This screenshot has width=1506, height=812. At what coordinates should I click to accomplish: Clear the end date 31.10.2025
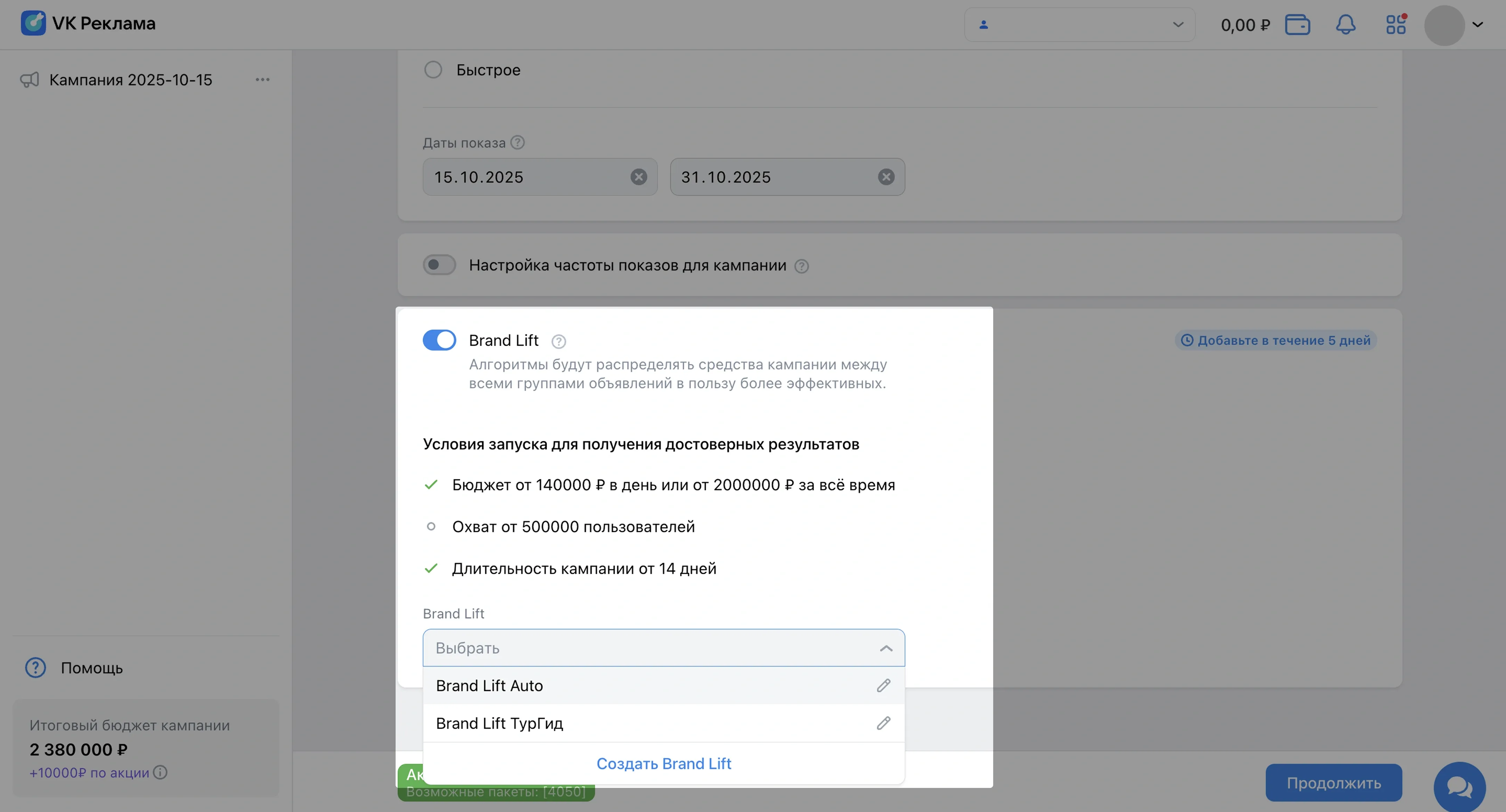pyautogui.click(x=886, y=176)
